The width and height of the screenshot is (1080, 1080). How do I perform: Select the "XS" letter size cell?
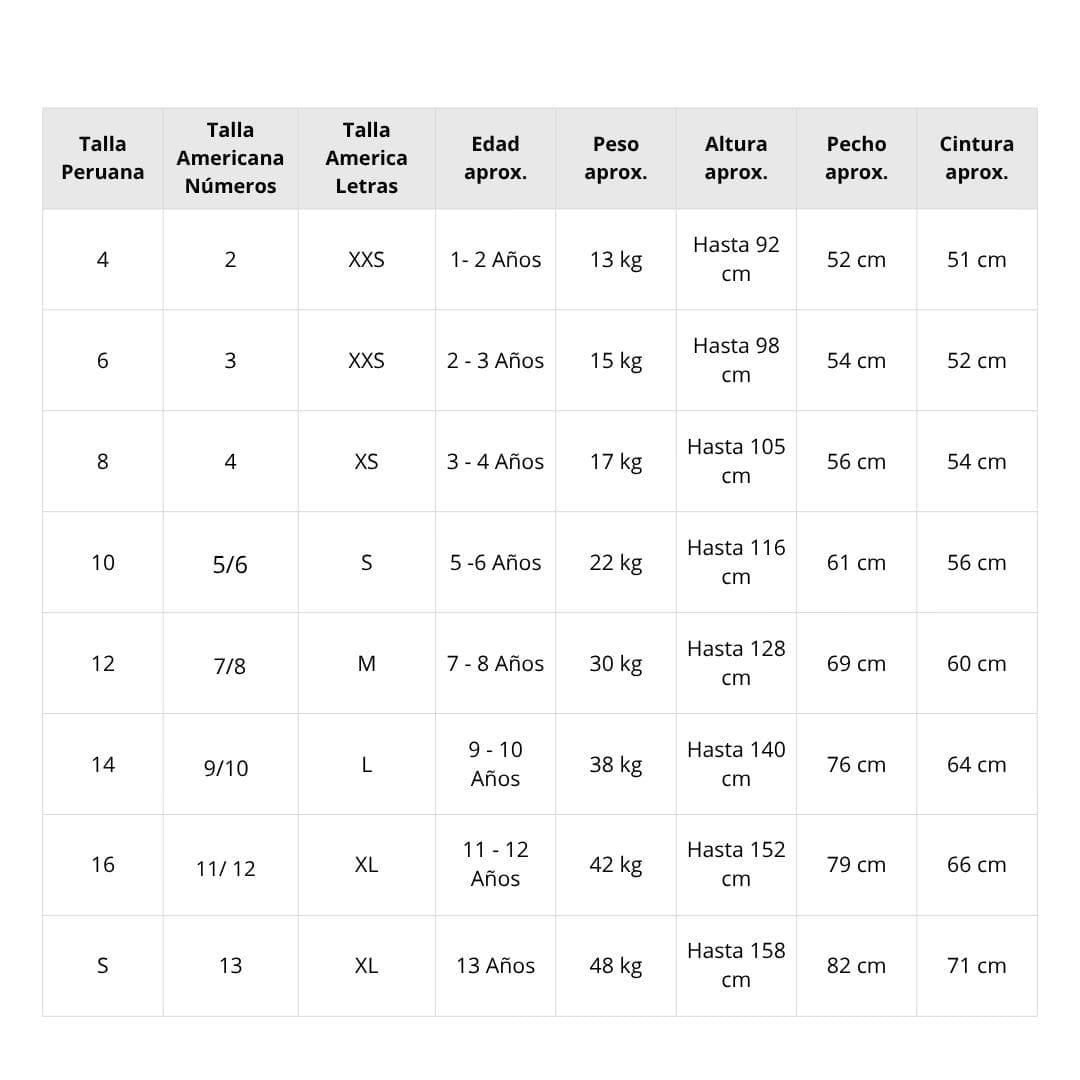click(x=366, y=462)
